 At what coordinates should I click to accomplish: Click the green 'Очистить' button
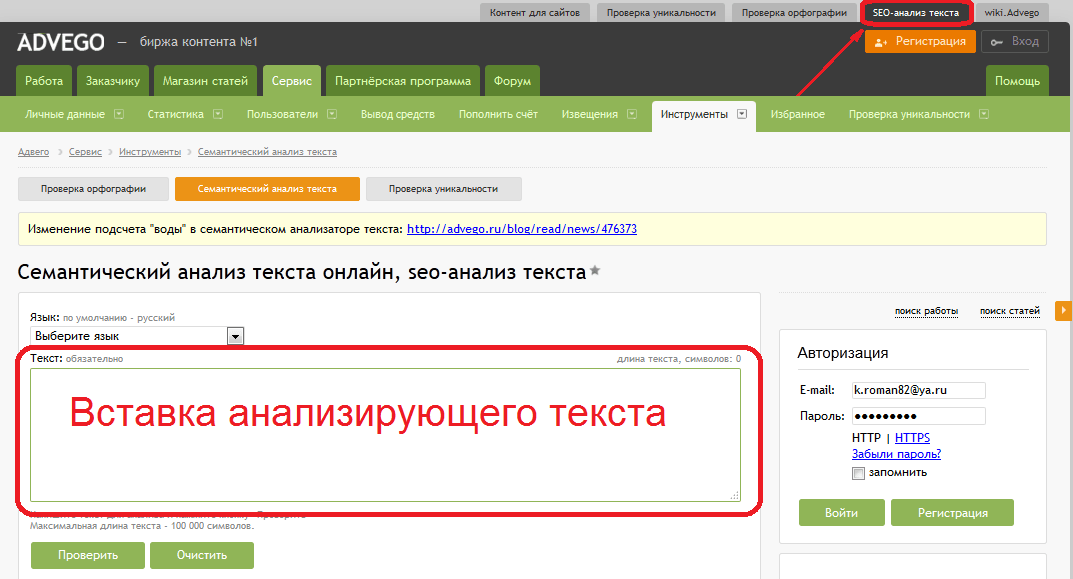pos(202,555)
